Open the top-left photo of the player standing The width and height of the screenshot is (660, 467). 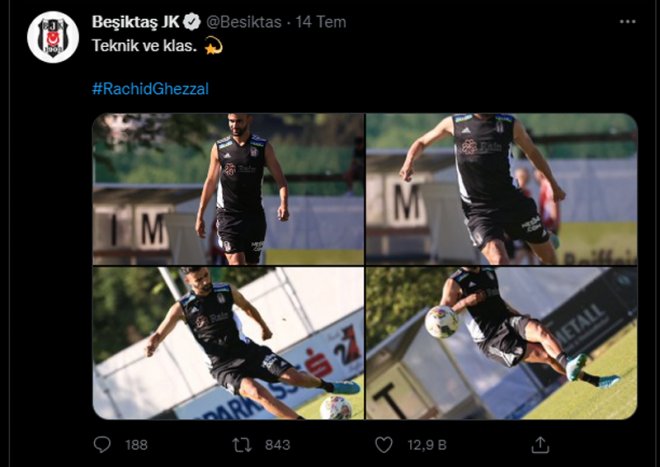(x=228, y=188)
